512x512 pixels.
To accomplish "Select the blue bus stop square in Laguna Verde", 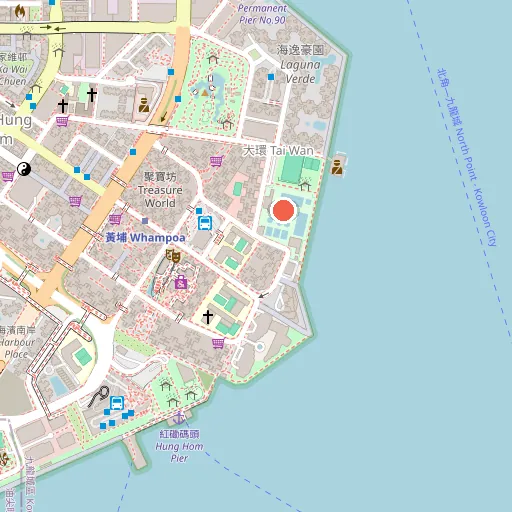I will coord(271,77).
